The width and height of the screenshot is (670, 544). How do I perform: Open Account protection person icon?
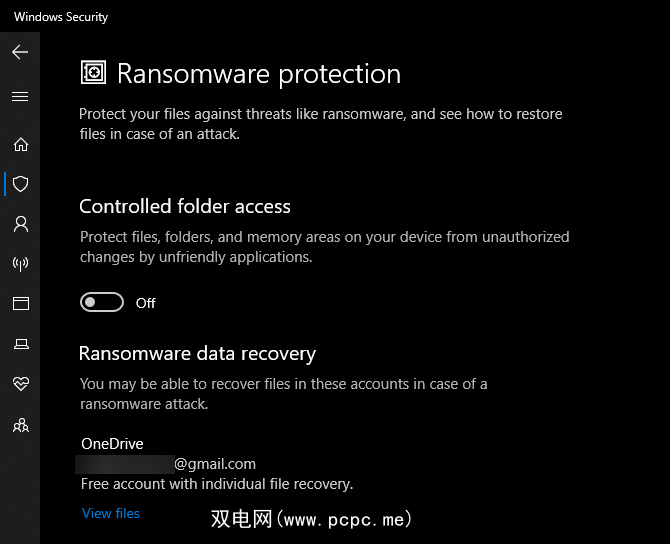pos(20,224)
